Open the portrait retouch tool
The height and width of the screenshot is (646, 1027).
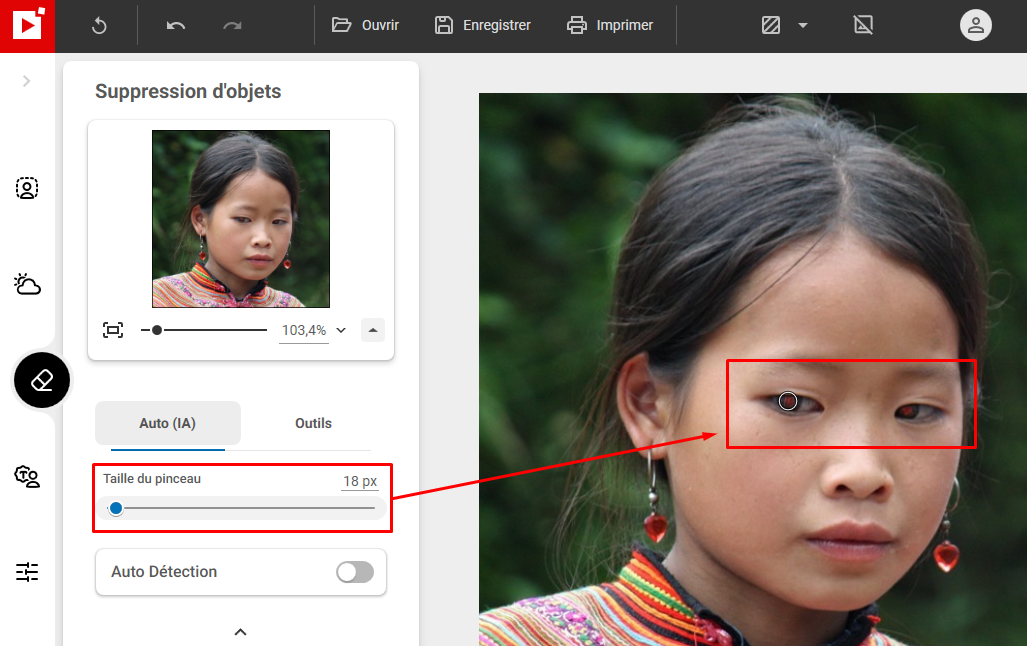pos(26,187)
